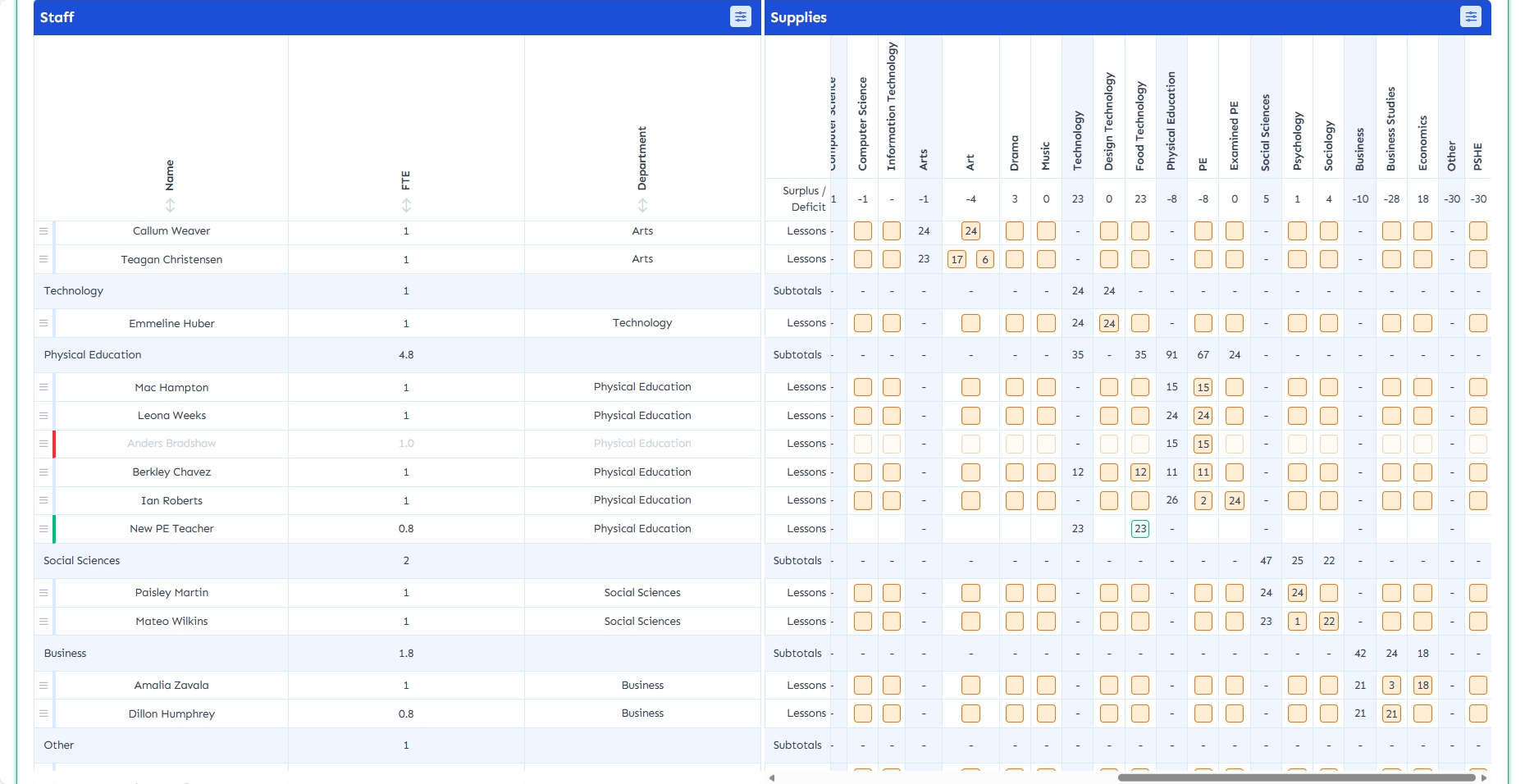Click the Anders Bradshaw staff name

(171, 444)
